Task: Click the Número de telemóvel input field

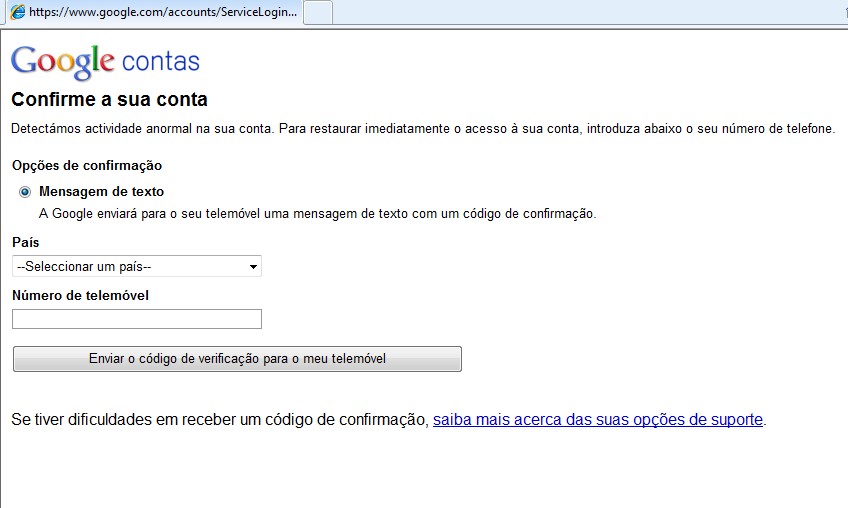Action: pyautogui.click(x=137, y=319)
